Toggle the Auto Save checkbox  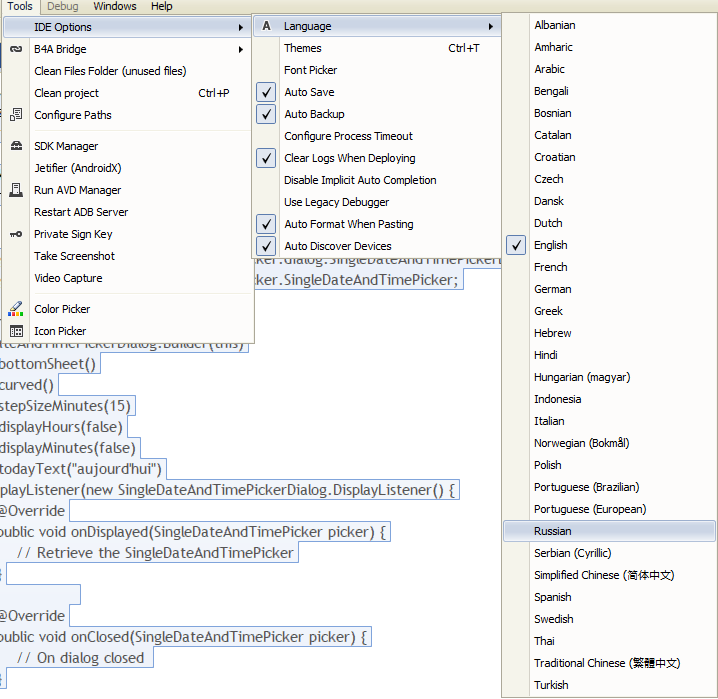coord(266,92)
